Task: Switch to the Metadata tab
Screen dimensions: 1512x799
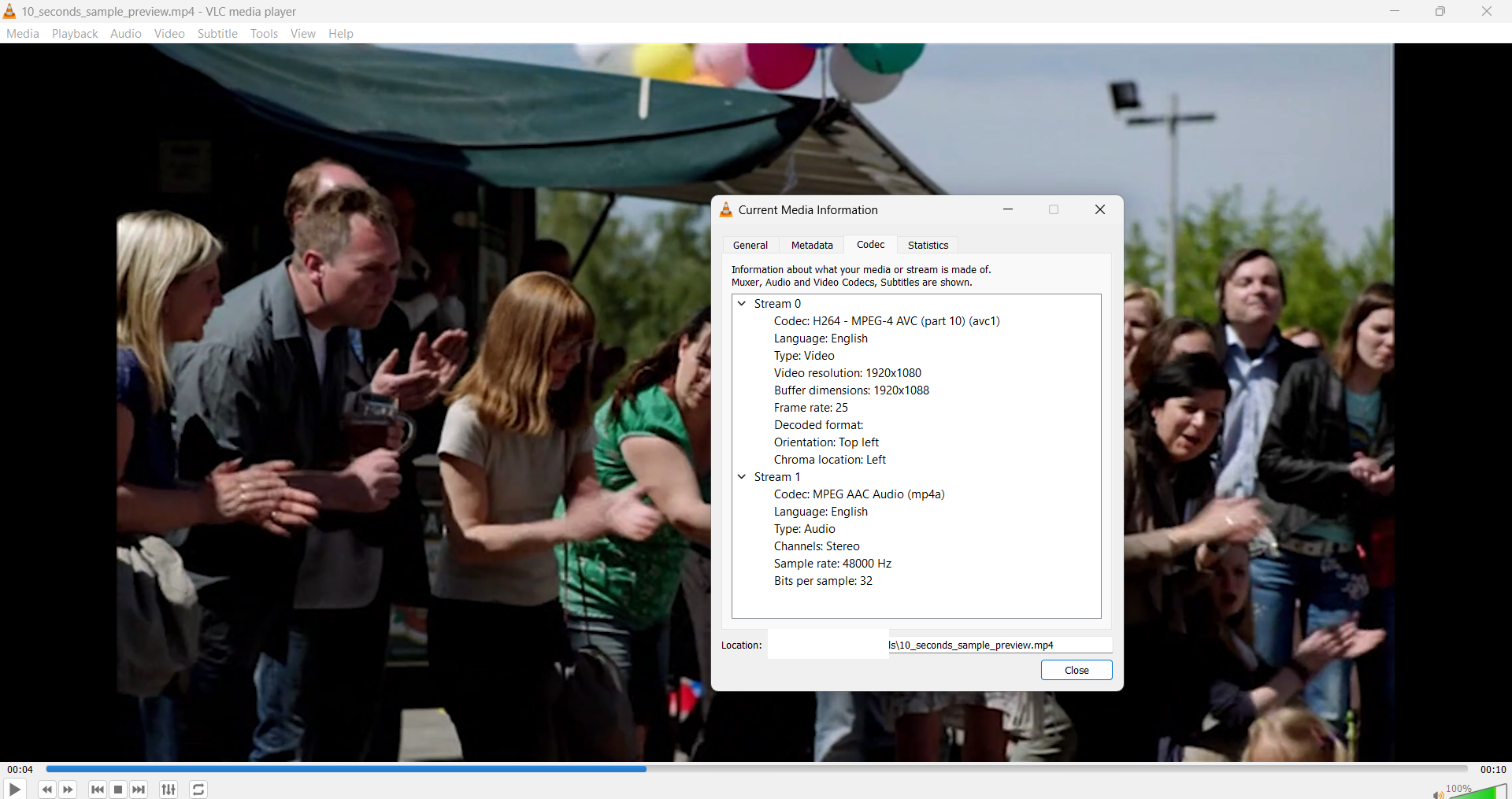Action: [x=812, y=246]
